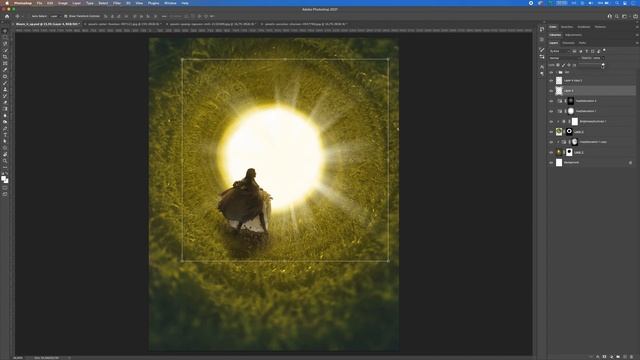
Task: Toggle Quick Mask mode icon
Action: pyautogui.click(x=5, y=188)
